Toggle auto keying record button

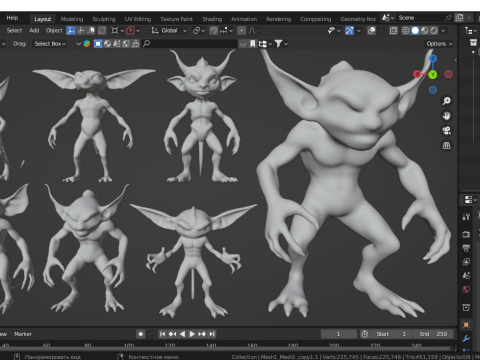coord(141,334)
